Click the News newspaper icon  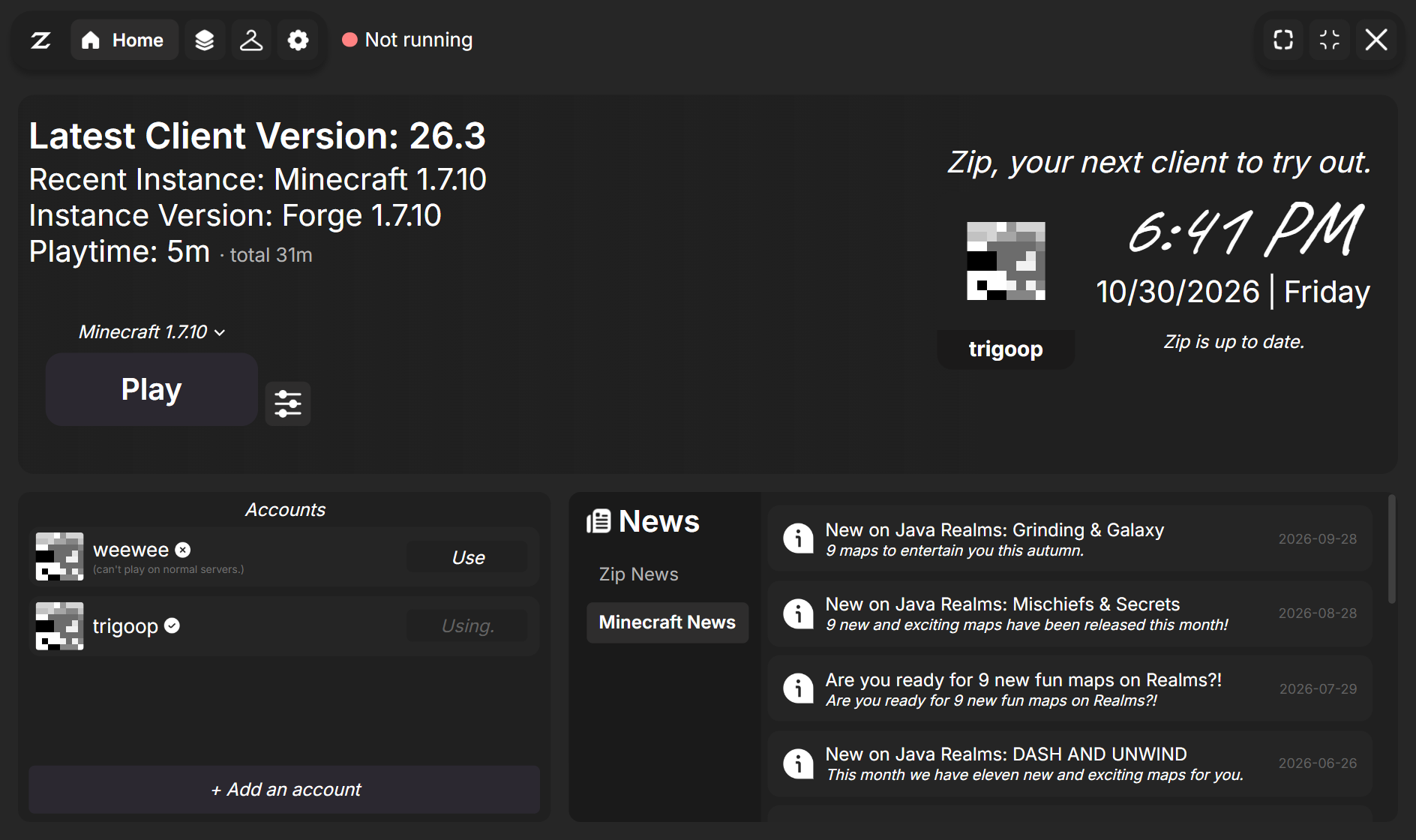coord(598,521)
